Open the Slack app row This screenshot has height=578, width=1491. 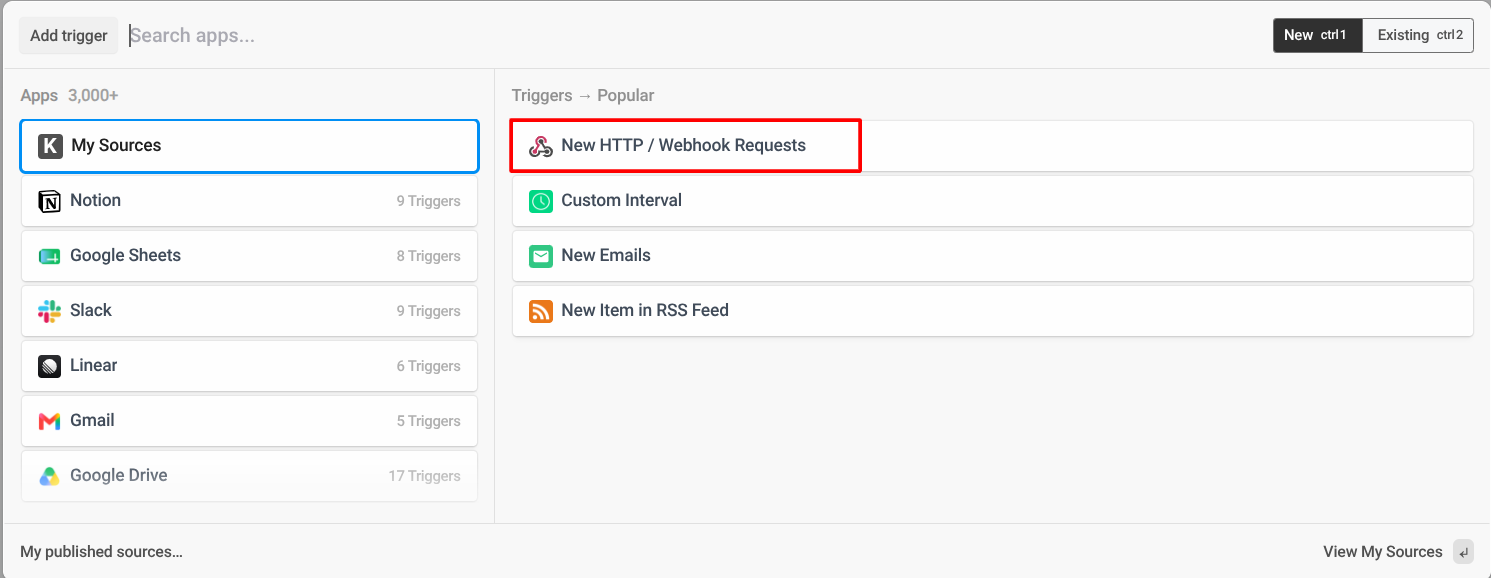click(249, 311)
